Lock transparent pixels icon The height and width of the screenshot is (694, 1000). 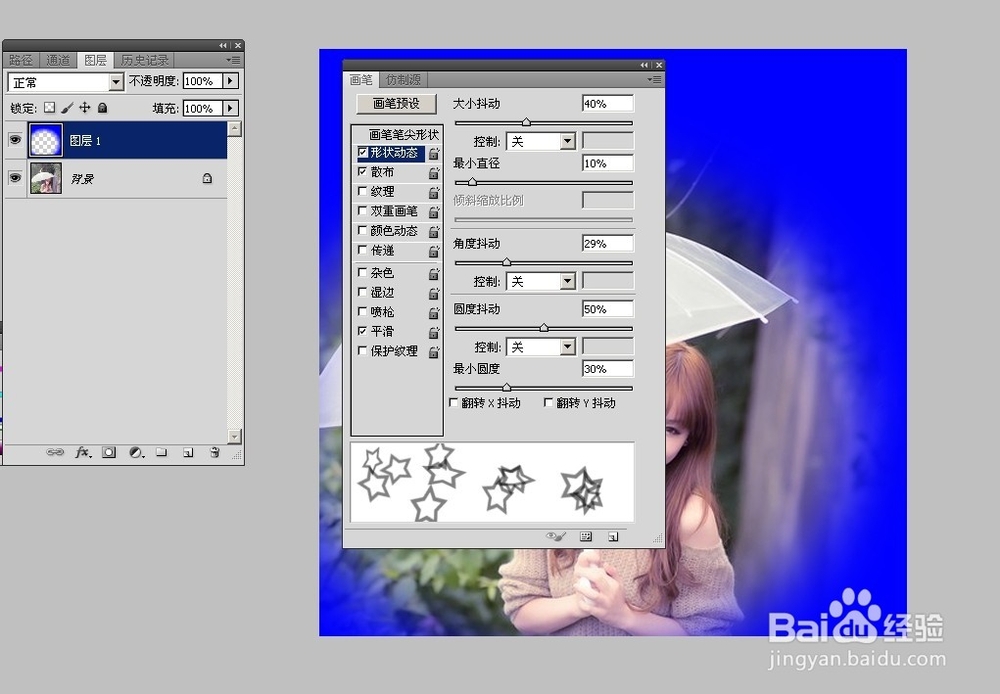click(x=49, y=108)
